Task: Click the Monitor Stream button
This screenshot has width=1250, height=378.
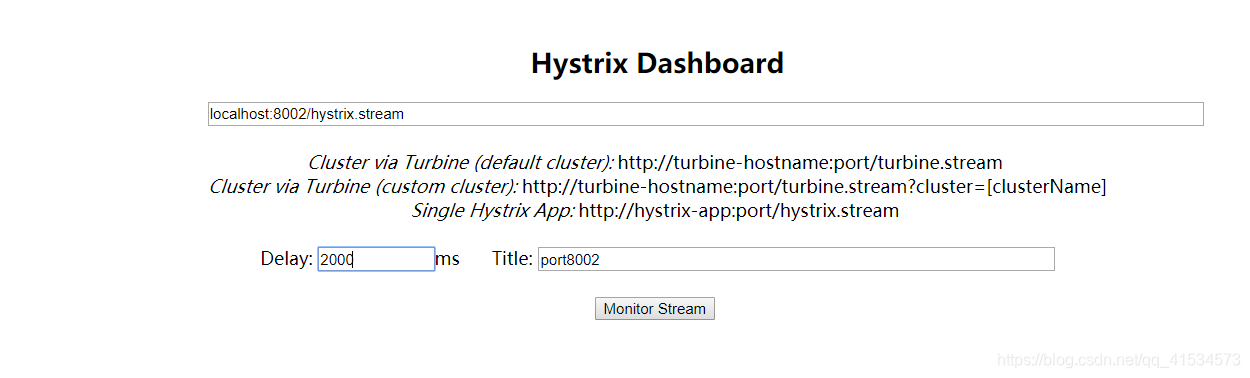Action: [655, 308]
